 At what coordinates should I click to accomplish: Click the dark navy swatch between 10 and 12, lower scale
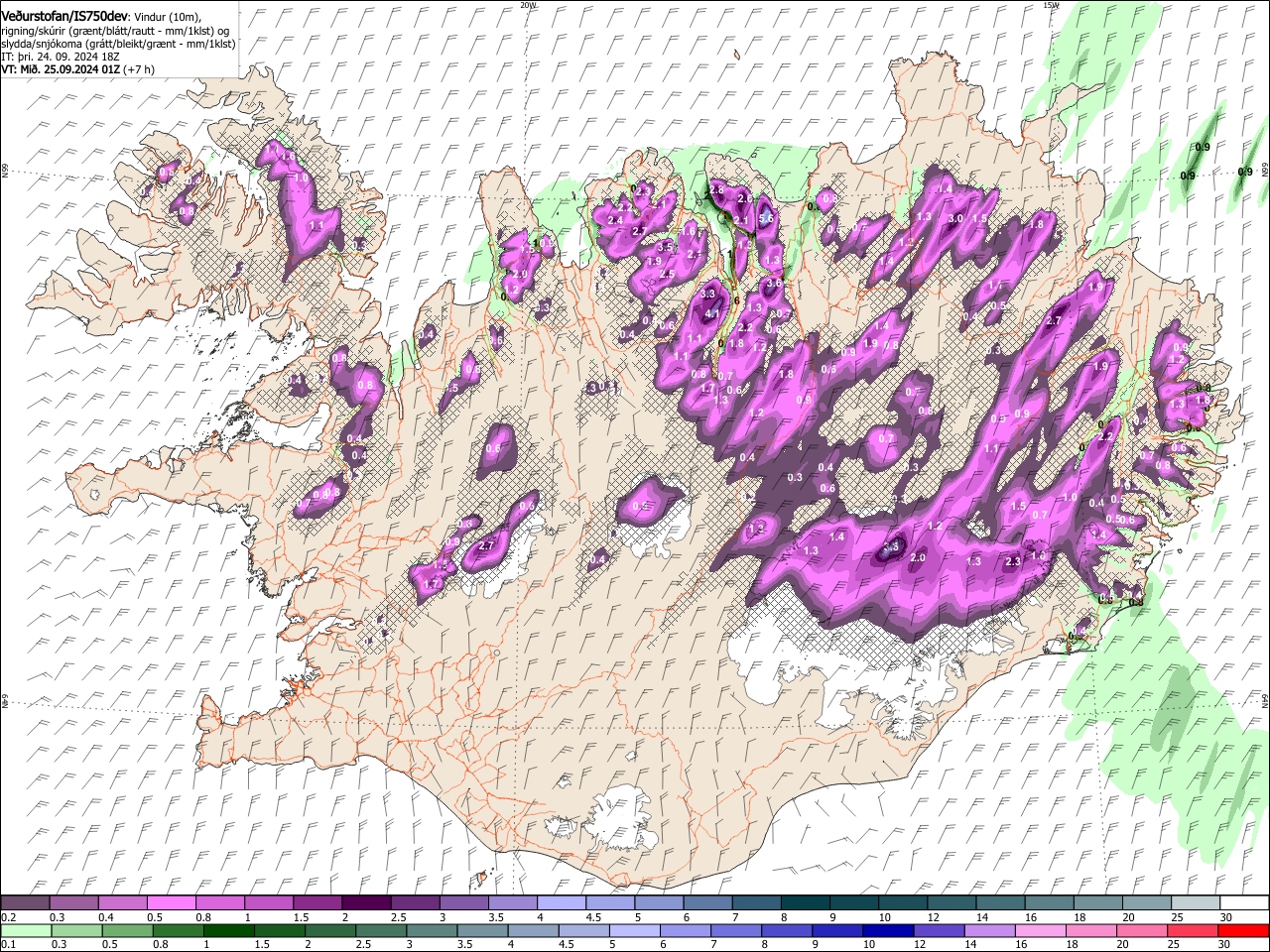[887, 930]
